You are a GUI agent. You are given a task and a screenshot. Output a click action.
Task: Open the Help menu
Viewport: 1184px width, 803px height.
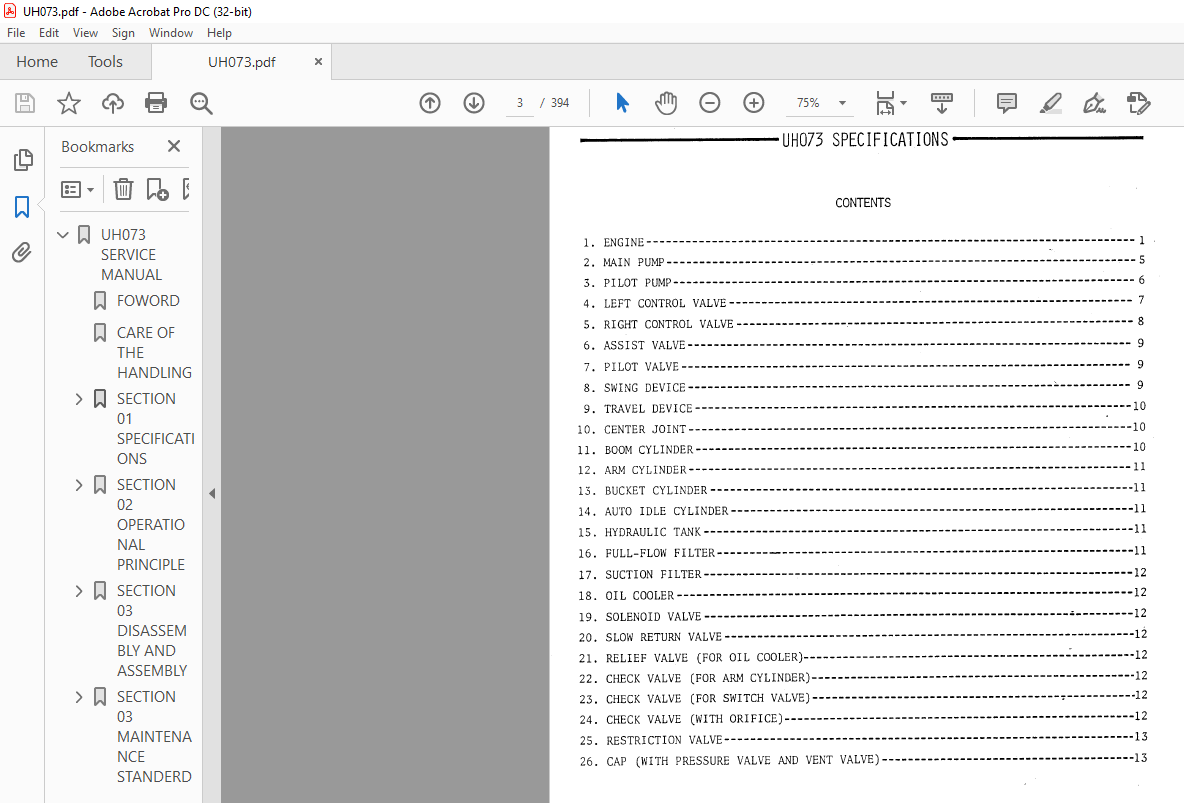(x=219, y=32)
